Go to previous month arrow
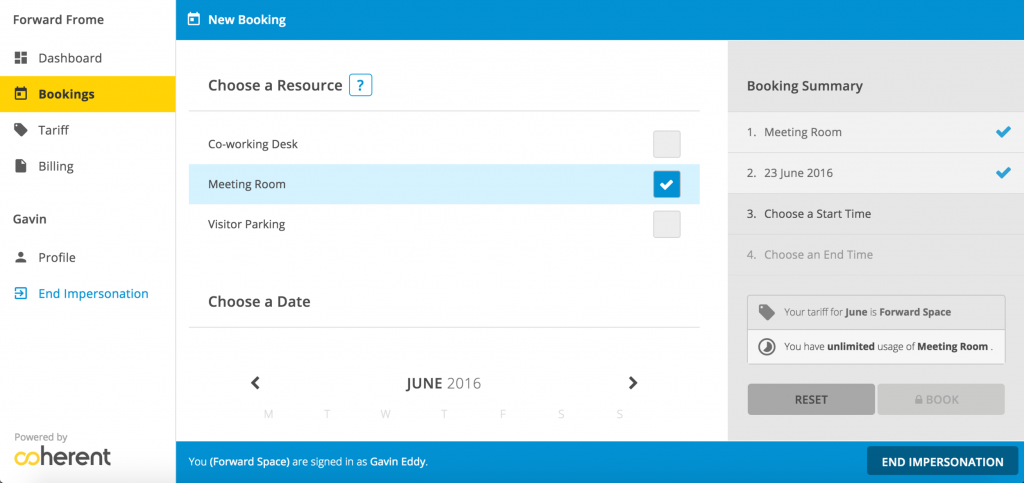The image size is (1024, 483). (x=255, y=382)
